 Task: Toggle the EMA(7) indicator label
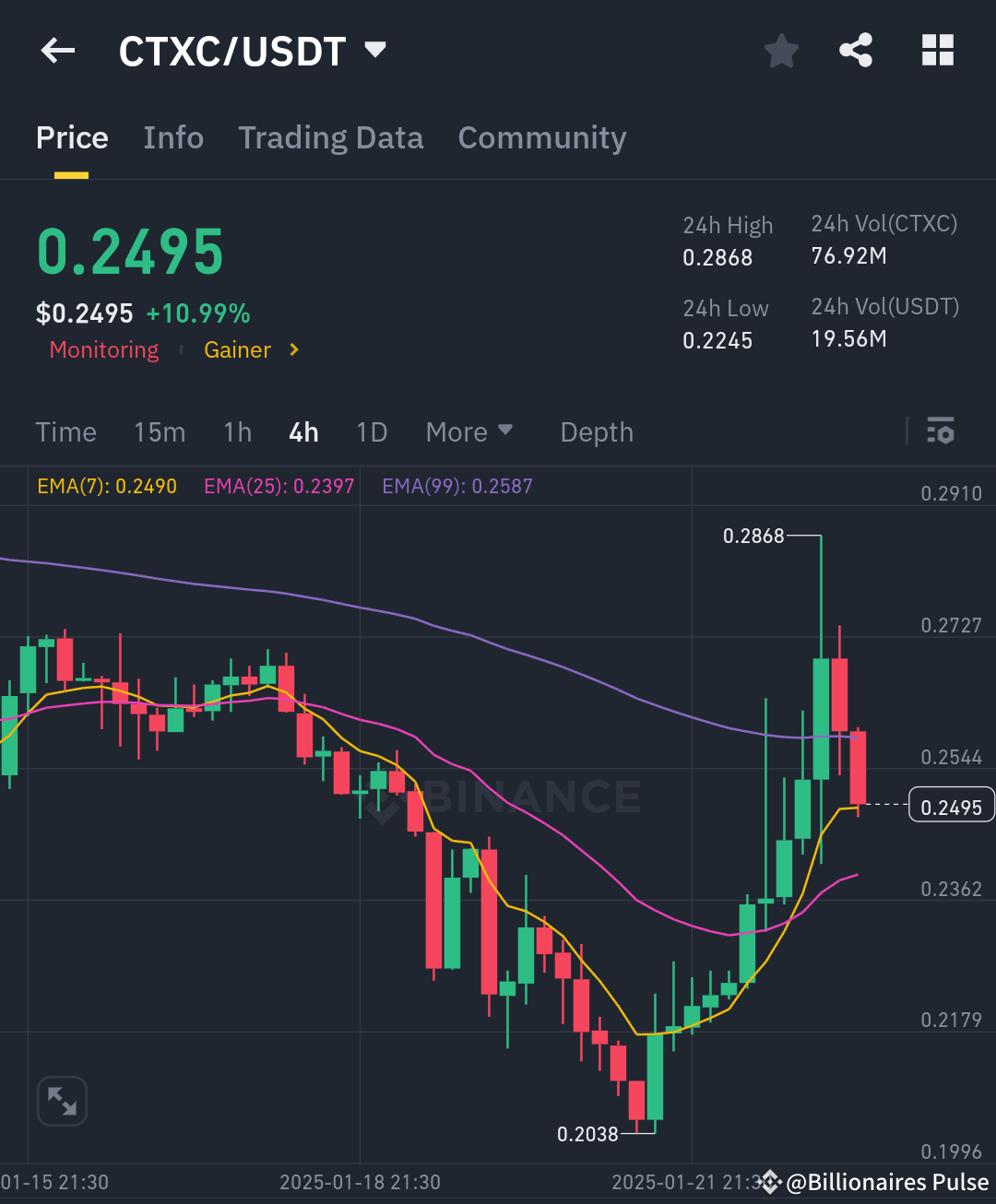pos(106,485)
